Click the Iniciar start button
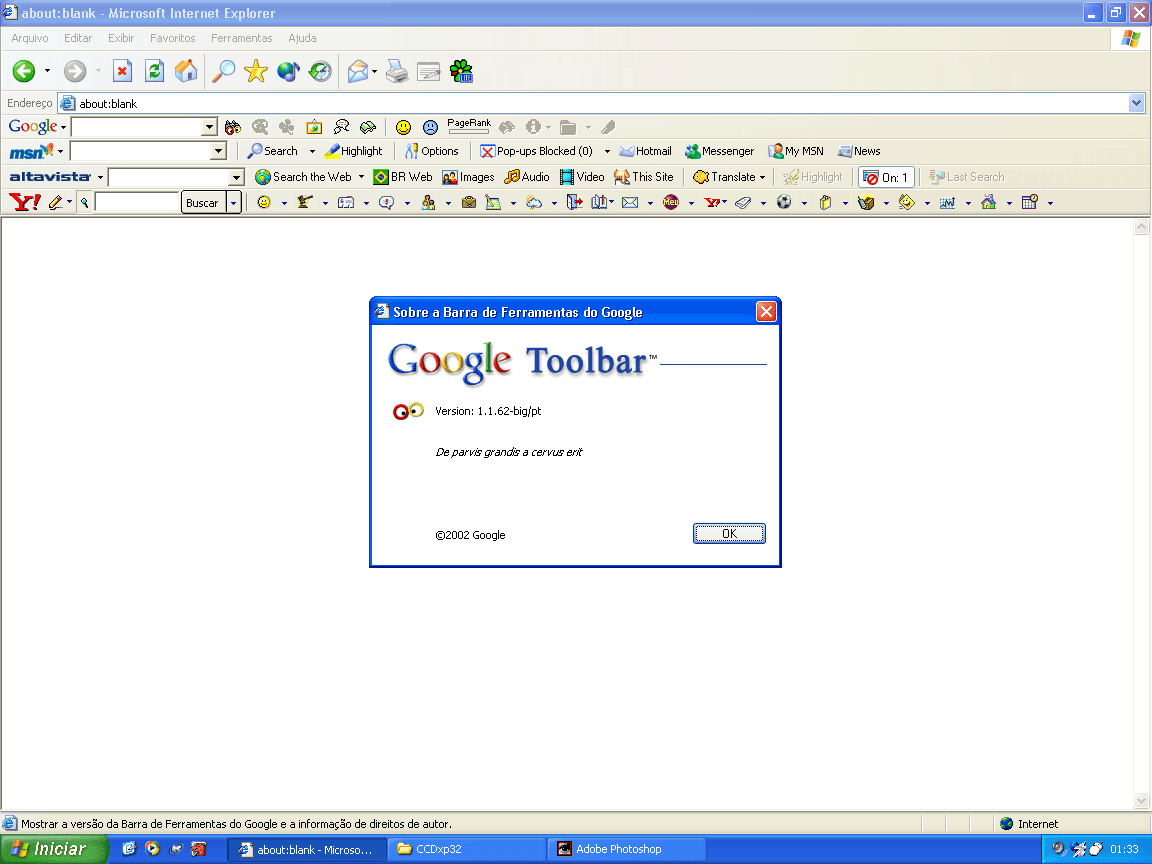The width and height of the screenshot is (1152, 864). 53,849
